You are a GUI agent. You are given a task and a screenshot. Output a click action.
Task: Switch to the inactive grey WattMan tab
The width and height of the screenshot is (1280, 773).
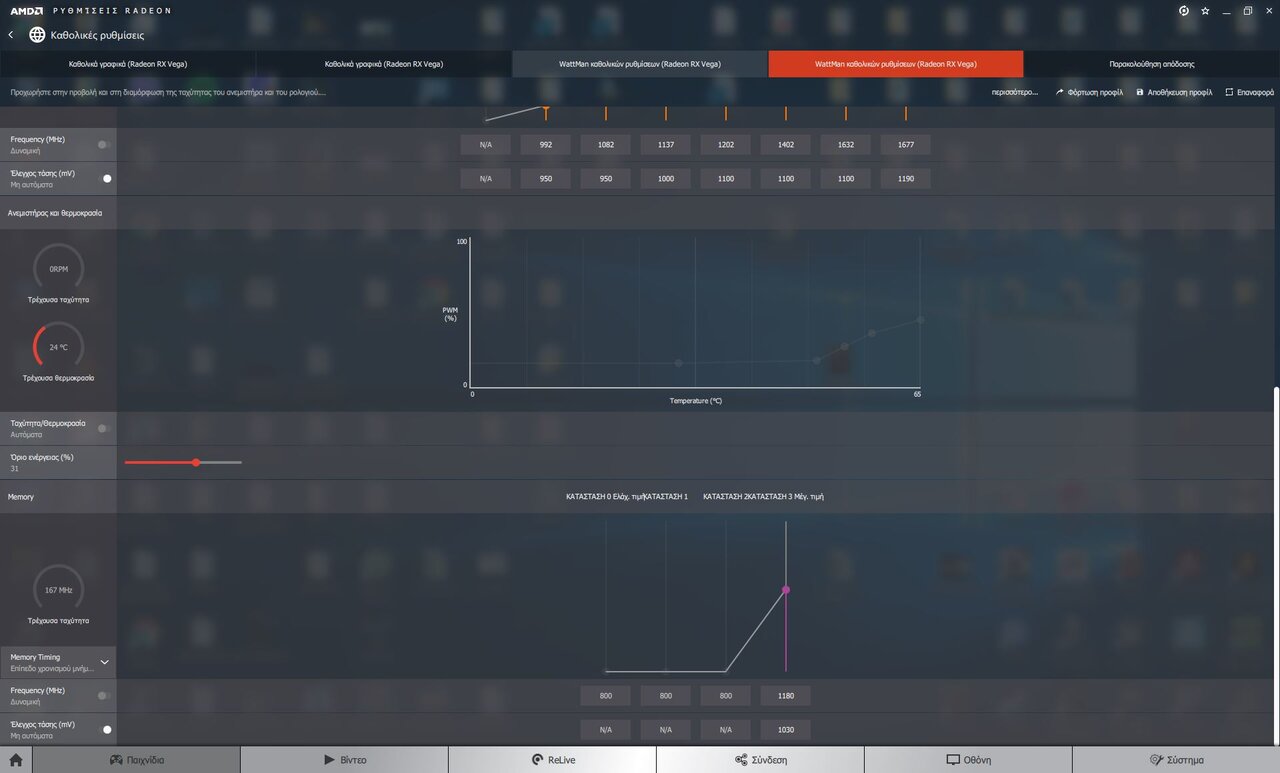click(640, 64)
